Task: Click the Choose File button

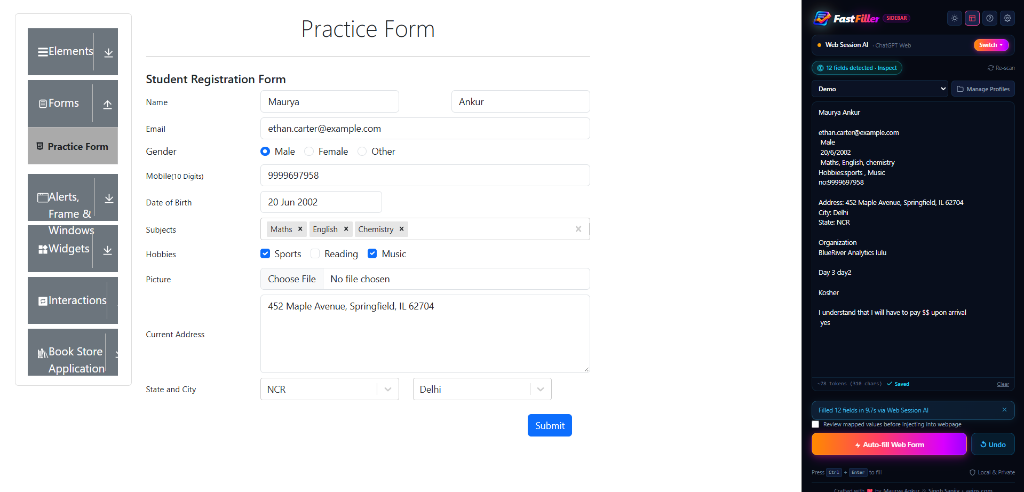Action: [292, 279]
